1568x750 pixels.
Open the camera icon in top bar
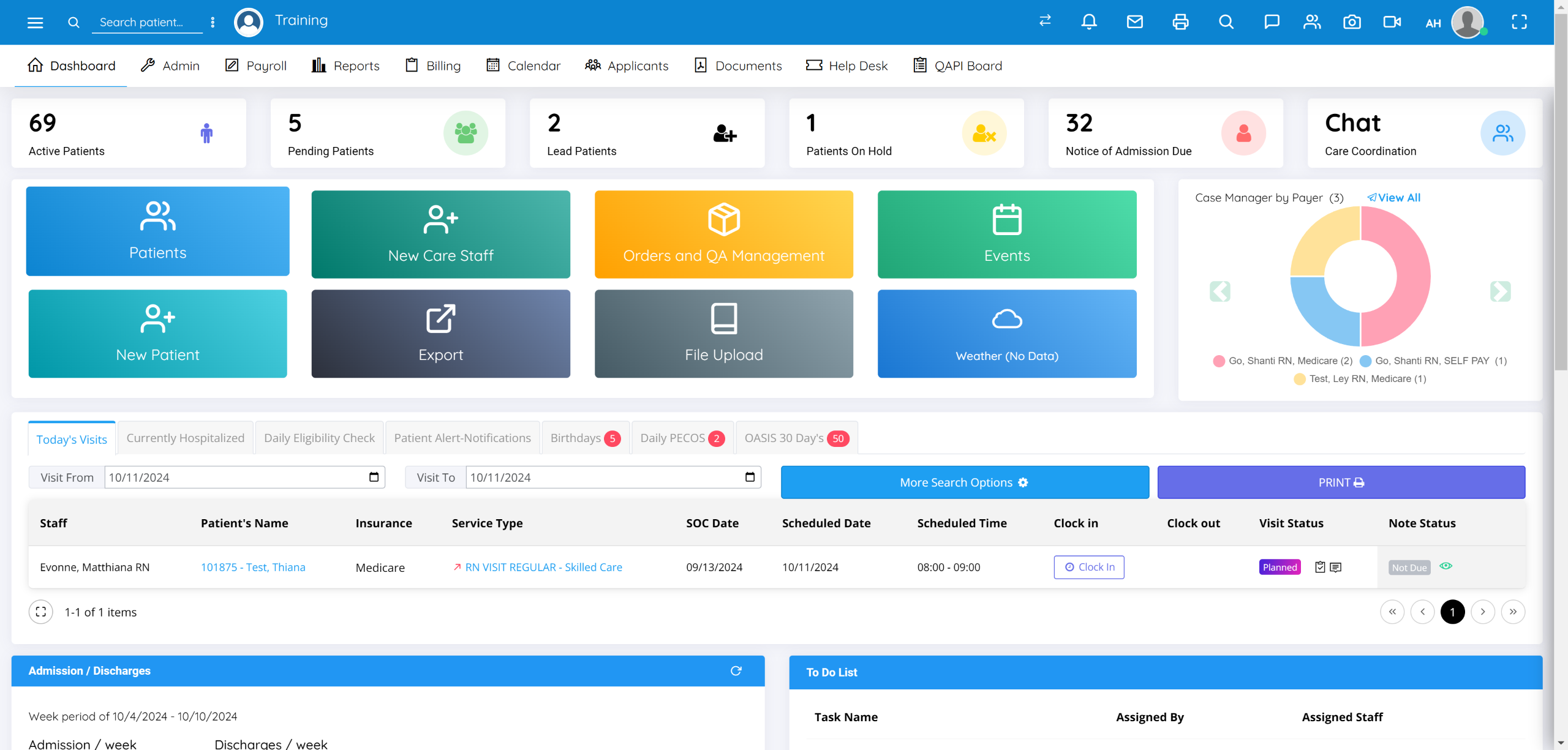click(1352, 22)
